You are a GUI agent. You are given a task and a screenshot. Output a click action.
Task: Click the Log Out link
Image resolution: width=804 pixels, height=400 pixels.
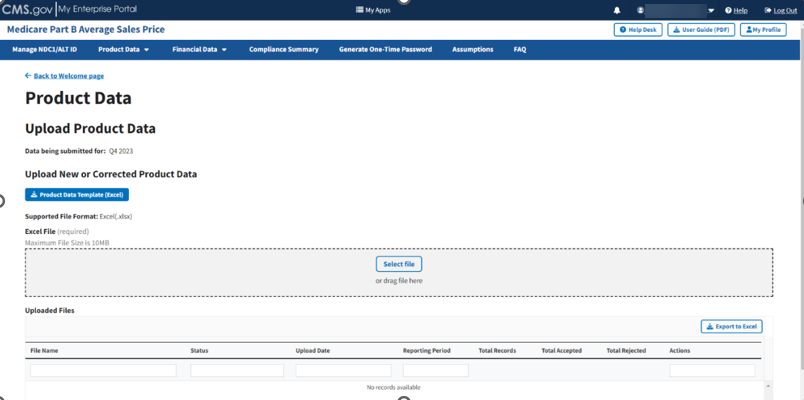[x=785, y=10]
